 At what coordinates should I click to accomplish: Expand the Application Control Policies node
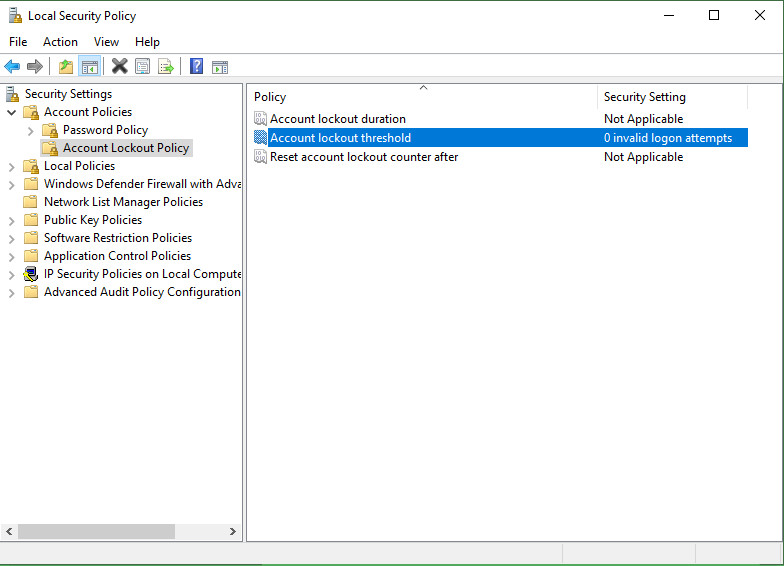tap(12, 257)
